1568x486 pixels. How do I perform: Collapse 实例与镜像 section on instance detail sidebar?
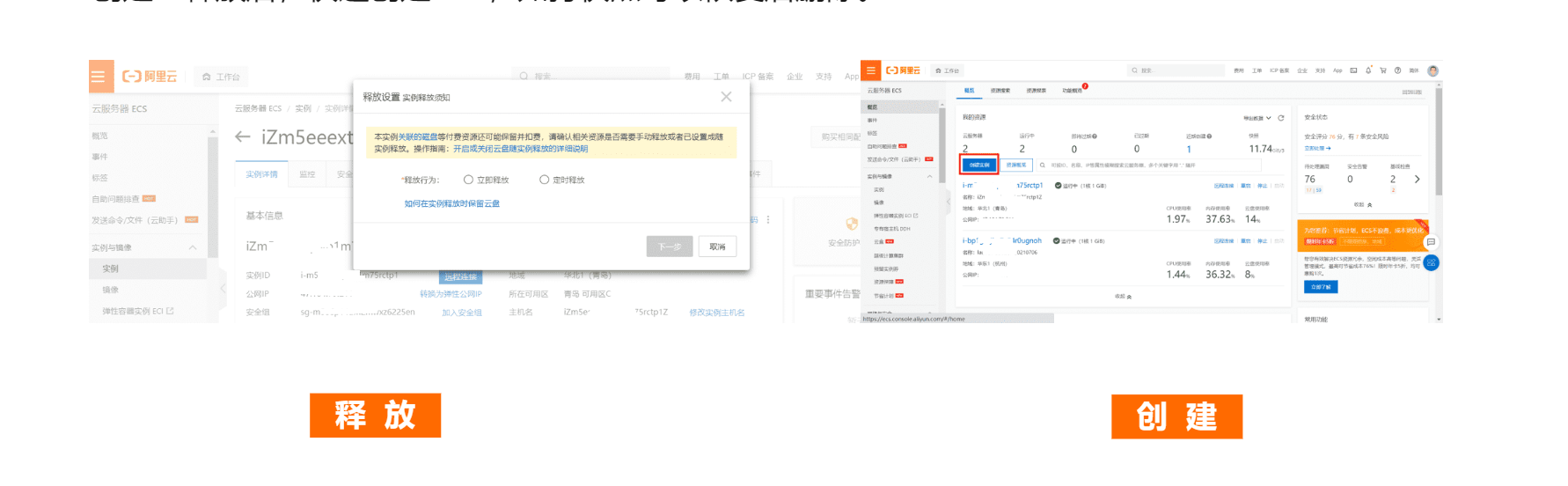(x=193, y=247)
